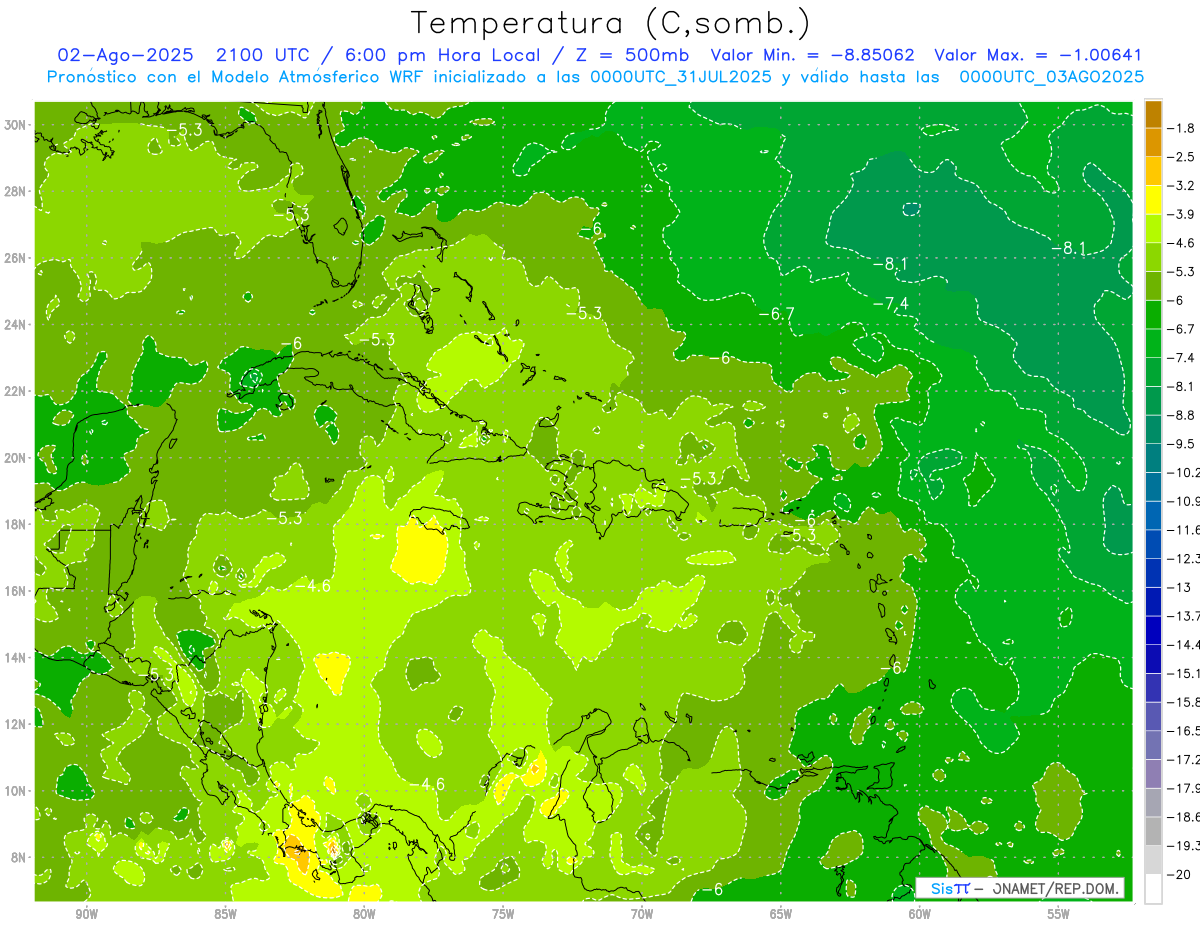Click the '-9.5' colorbar label

pyautogui.click(x=1183, y=444)
